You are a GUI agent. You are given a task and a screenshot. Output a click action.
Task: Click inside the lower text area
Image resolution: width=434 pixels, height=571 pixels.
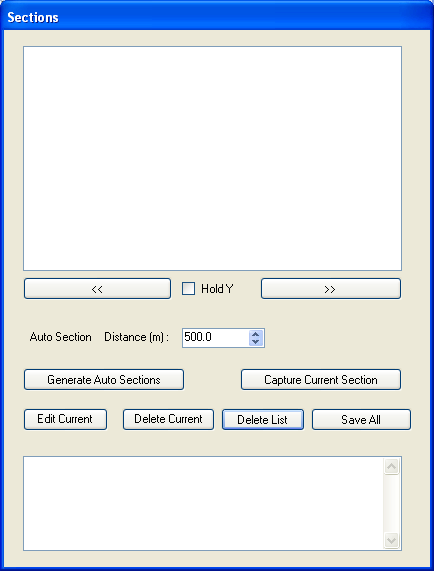[x=203, y=503]
